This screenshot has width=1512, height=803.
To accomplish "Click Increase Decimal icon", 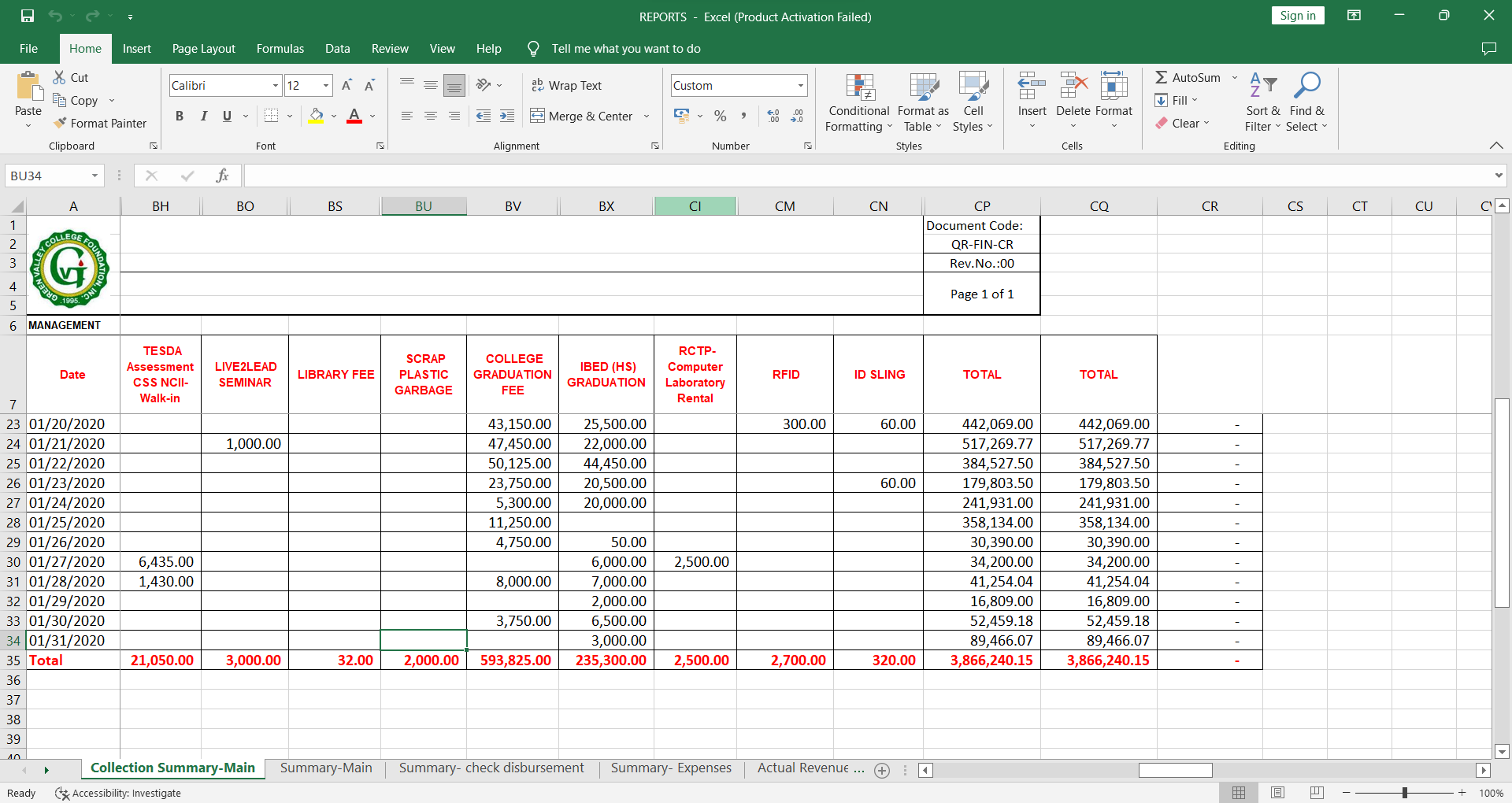I will tap(773, 116).
